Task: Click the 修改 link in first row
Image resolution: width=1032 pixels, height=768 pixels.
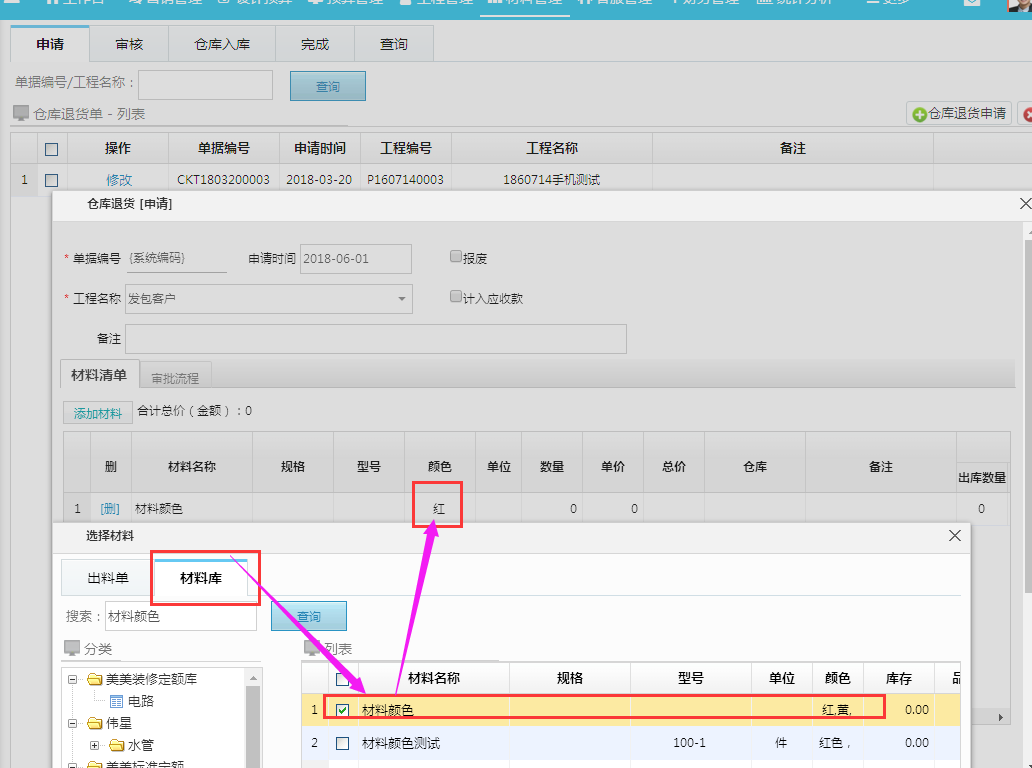Action: [x=119, y=180]
